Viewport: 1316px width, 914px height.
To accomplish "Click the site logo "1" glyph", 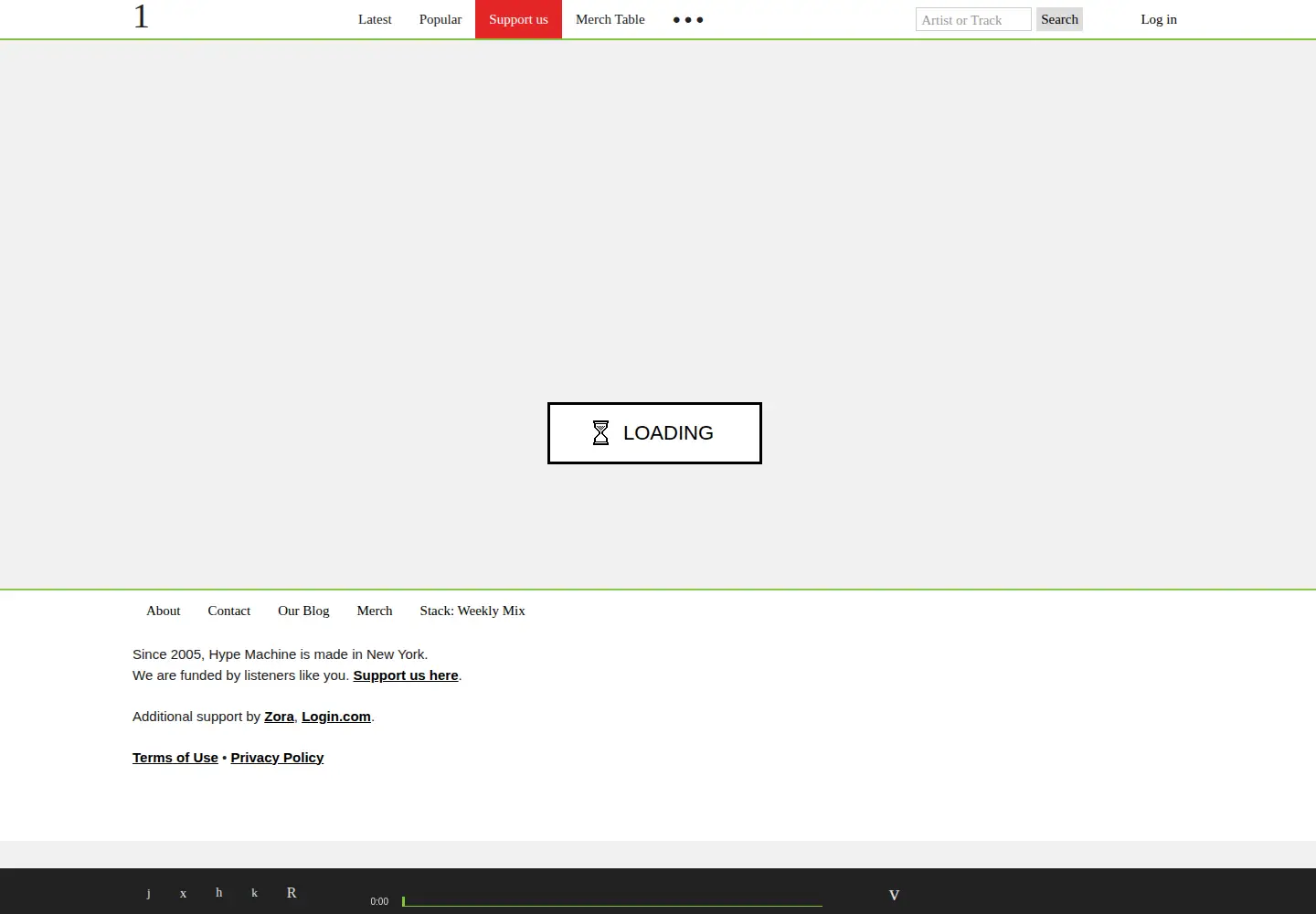I will [x=141, y=16].
